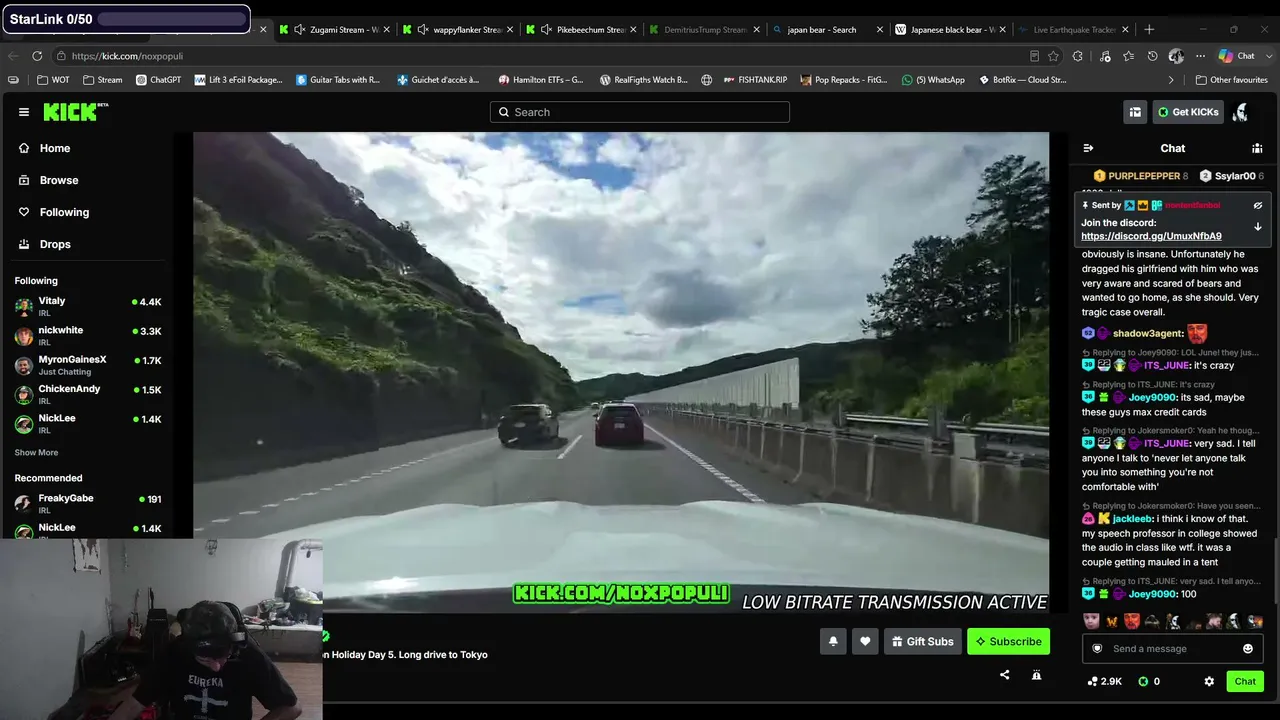Open nickwhite channel in Following list
This screenshot has width=1280, height=720.
87,335
